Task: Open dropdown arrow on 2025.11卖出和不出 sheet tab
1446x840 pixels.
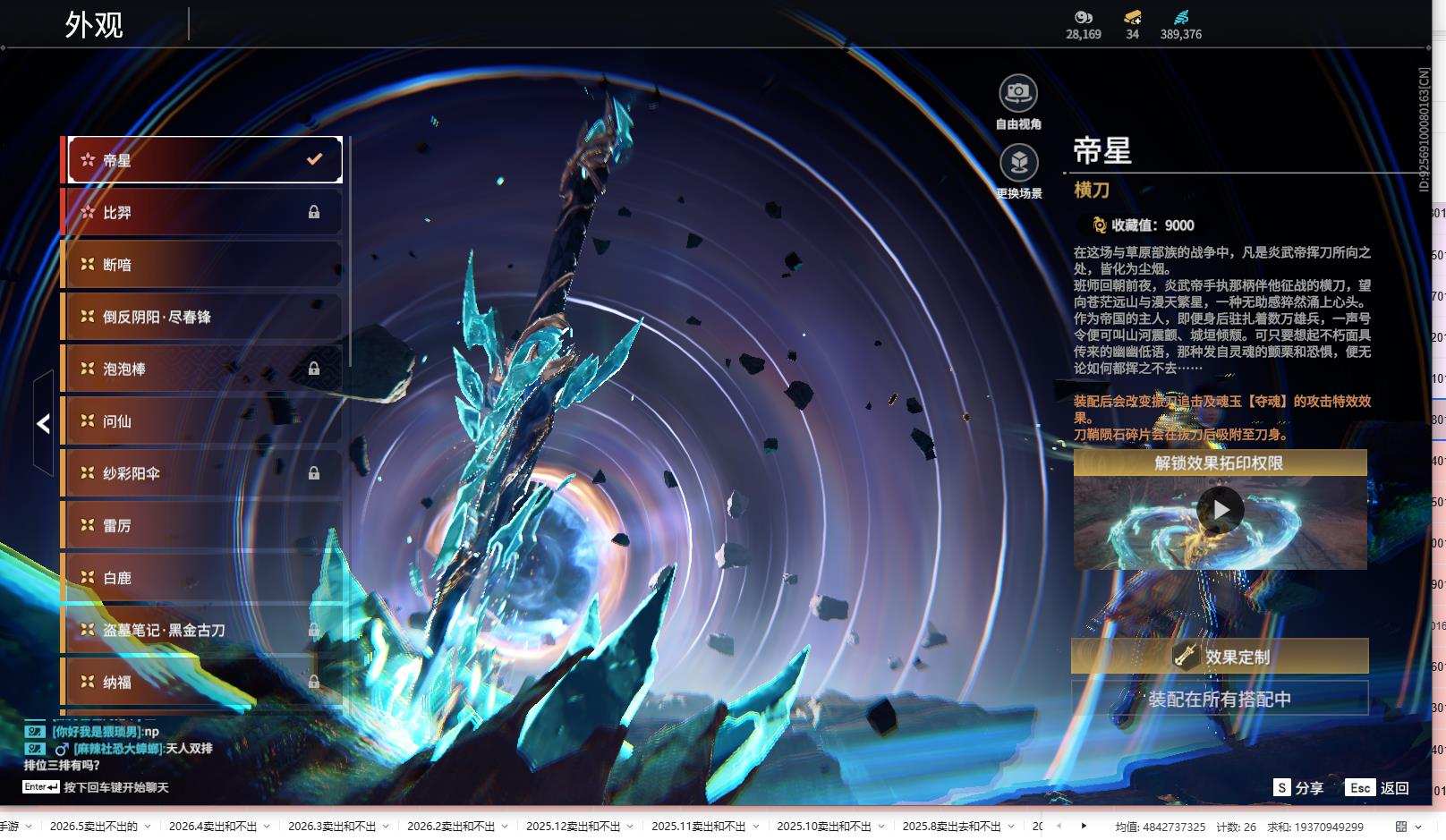Action: click(x=755, y=827)
